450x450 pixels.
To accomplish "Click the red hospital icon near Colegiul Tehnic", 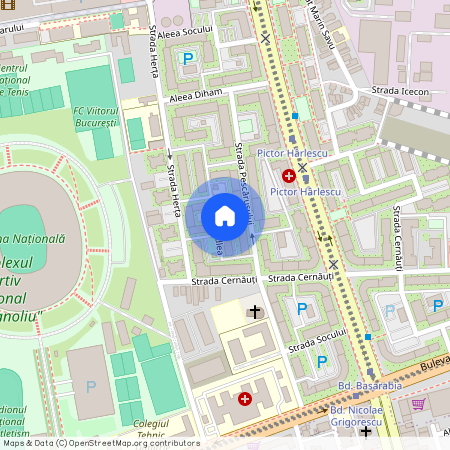I will (x=245, y=399).
